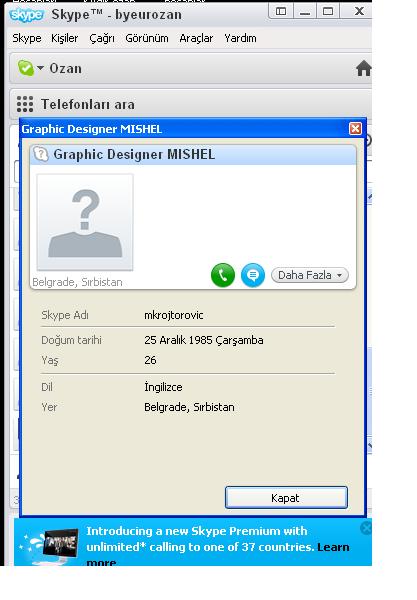Click the Kapat button
Viewport: 417px width, 600px height.
pyautogui.click(x=286, y=498)
